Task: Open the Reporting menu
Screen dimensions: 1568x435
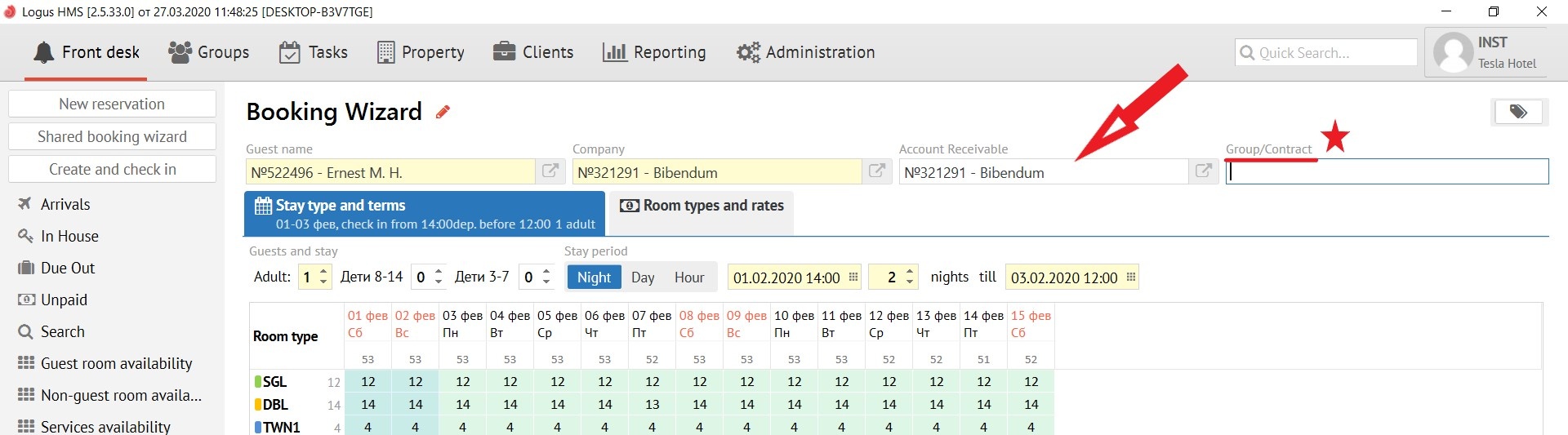Action: pos(654,52)
